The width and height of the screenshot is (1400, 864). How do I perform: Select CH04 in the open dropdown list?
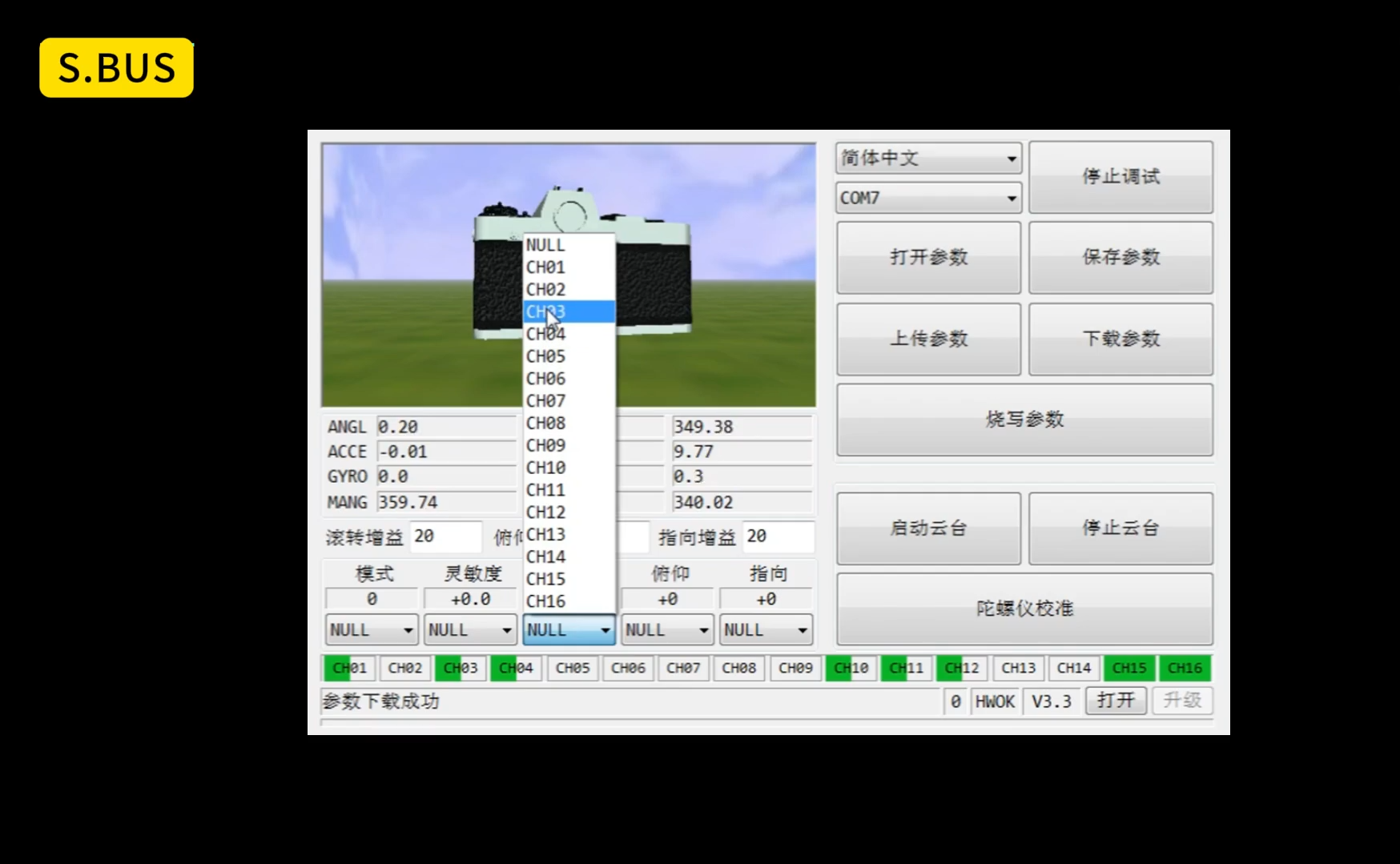[x=569, y=334]
